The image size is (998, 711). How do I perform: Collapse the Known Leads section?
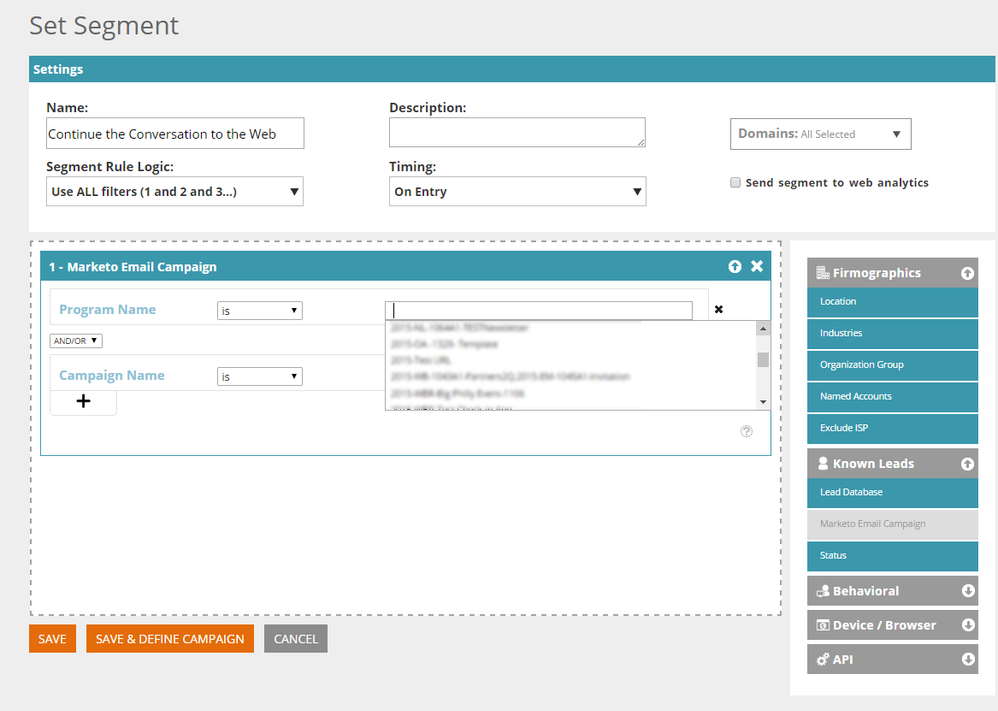click(x=967, y=464)
